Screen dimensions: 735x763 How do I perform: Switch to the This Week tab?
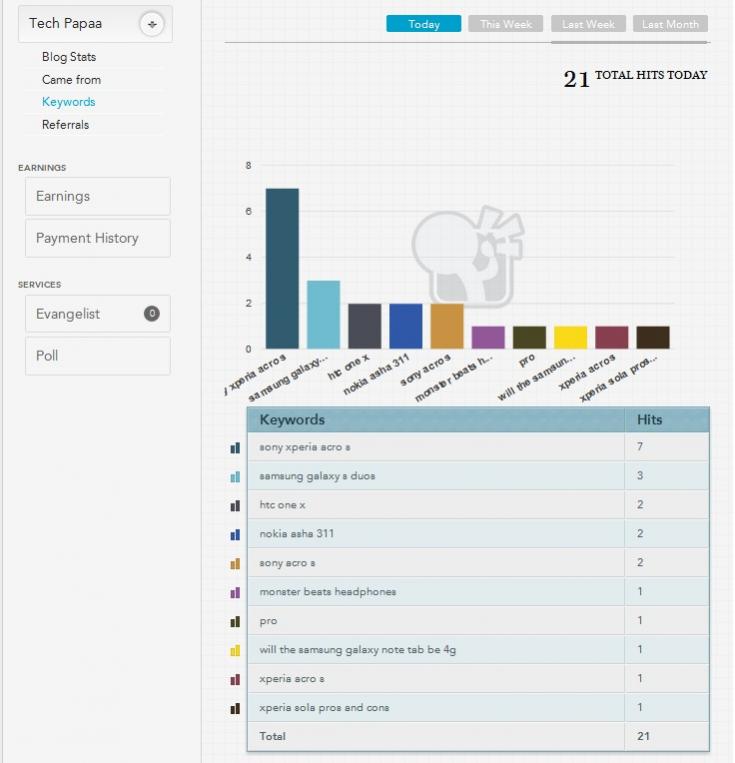tap(506, 24)
